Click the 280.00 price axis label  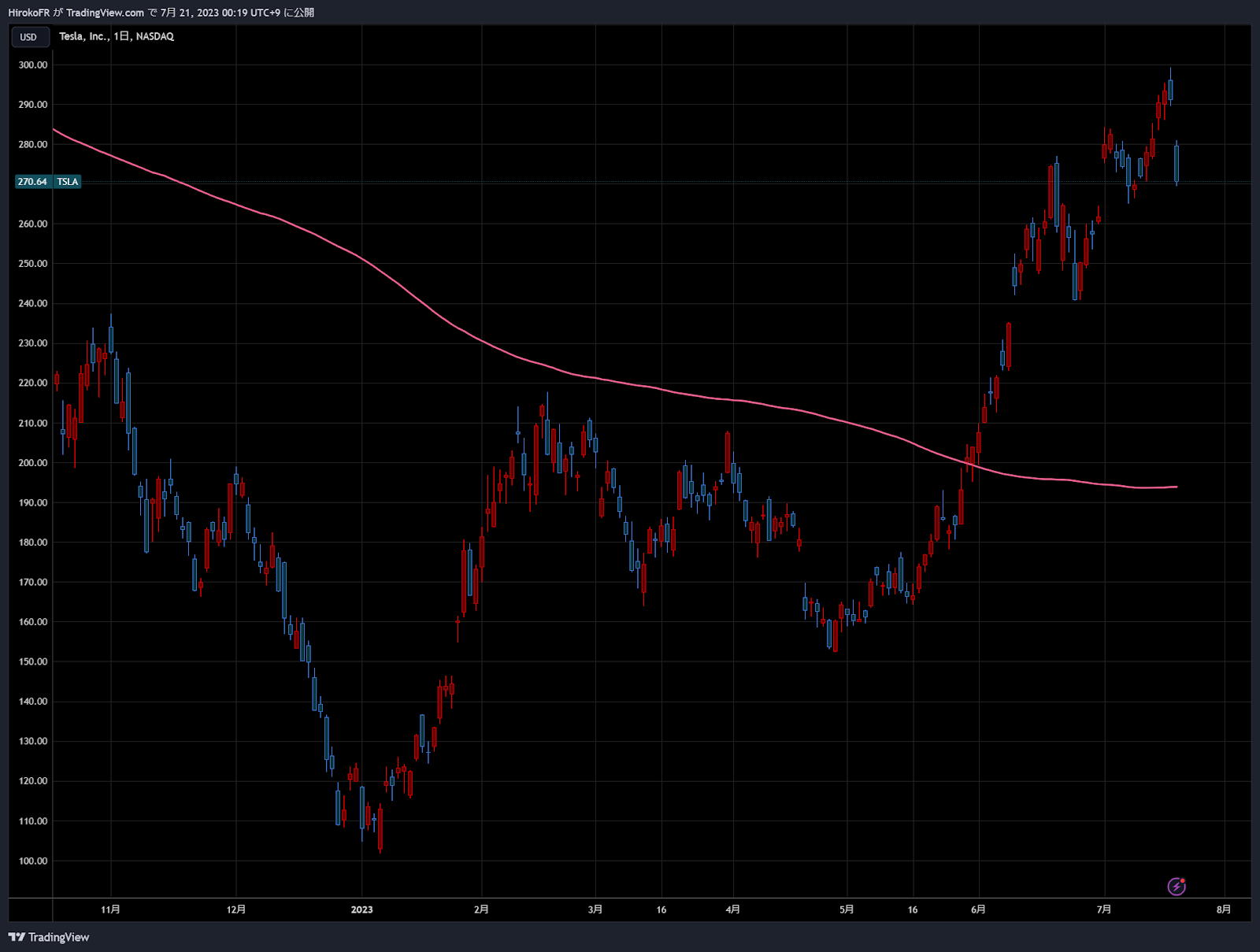tap(33, 145)
